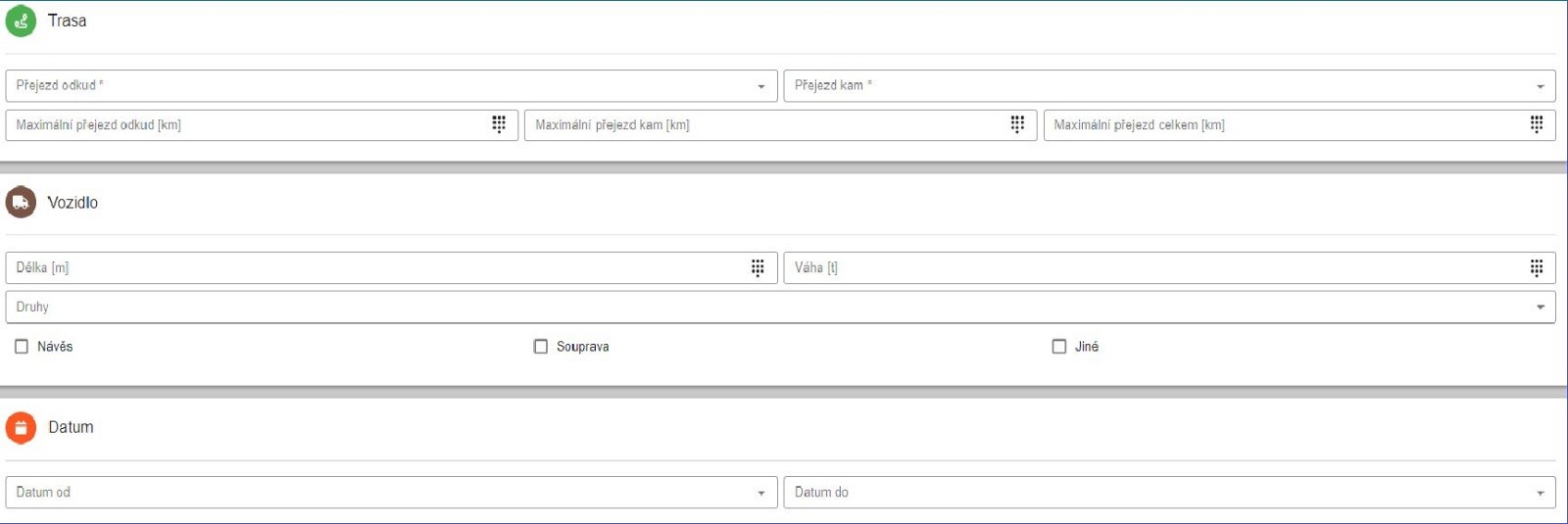Viewport: 1568px width, 524px height.
Task: Expand the Přejezd odkud dropdown arrow
Action: tap(760, 86)
